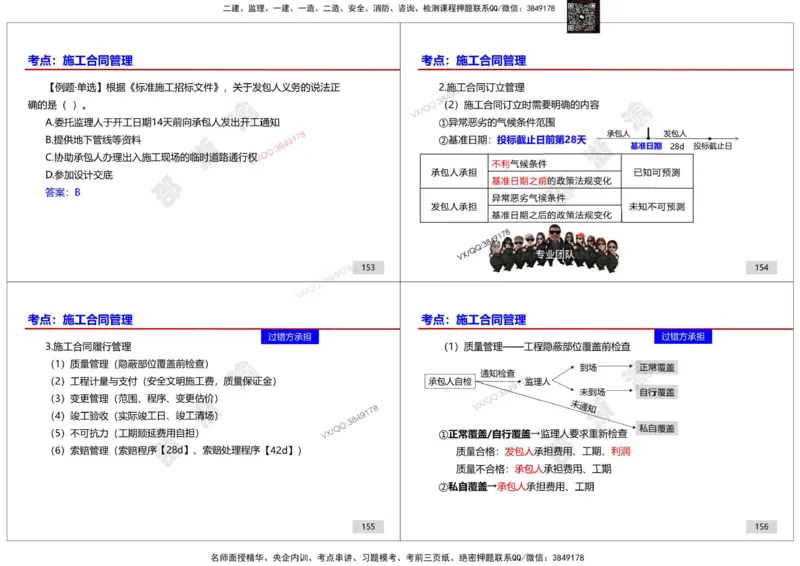Click the 未到场 flowchart branch label

click(592, 392)
